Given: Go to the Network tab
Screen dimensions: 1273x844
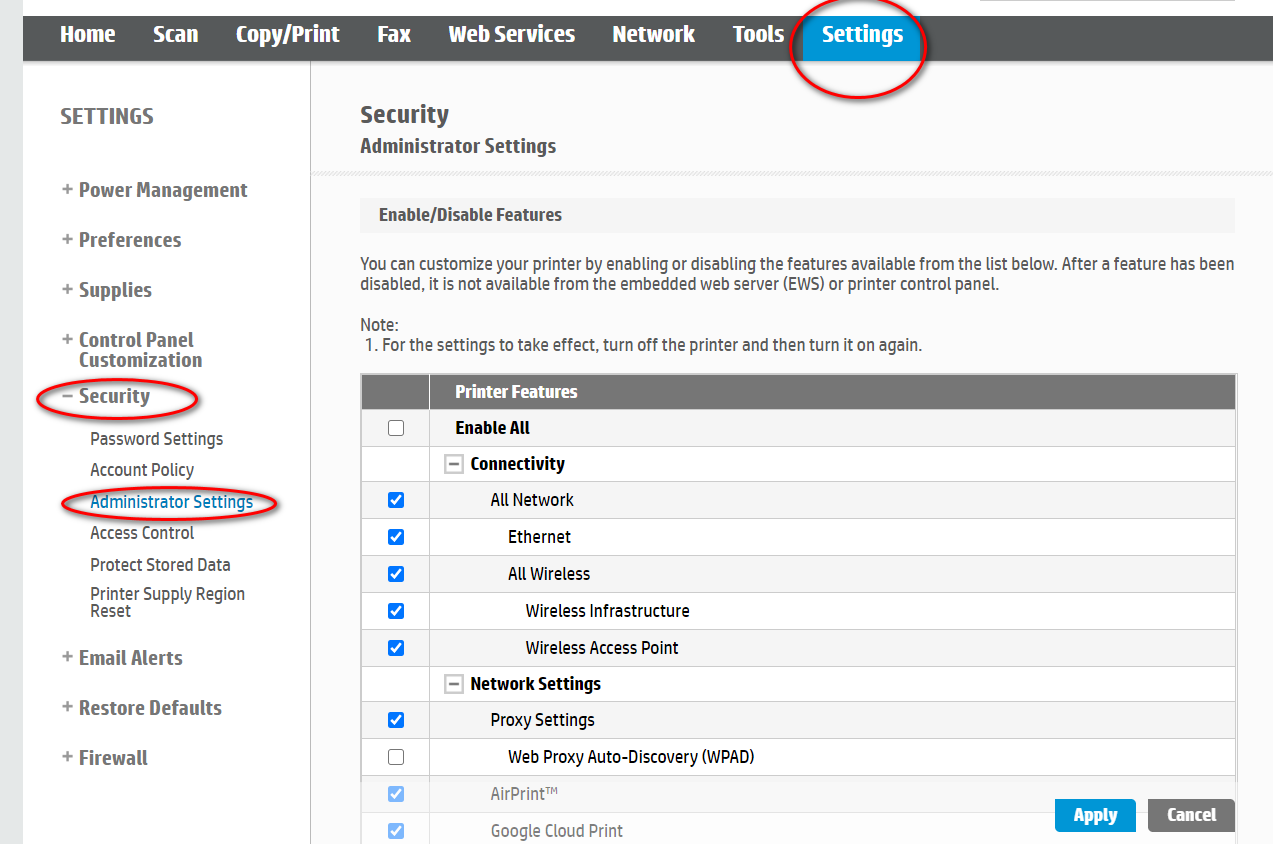Looking at the screenshot, I should pyautogui.click(x=653, y=34).
